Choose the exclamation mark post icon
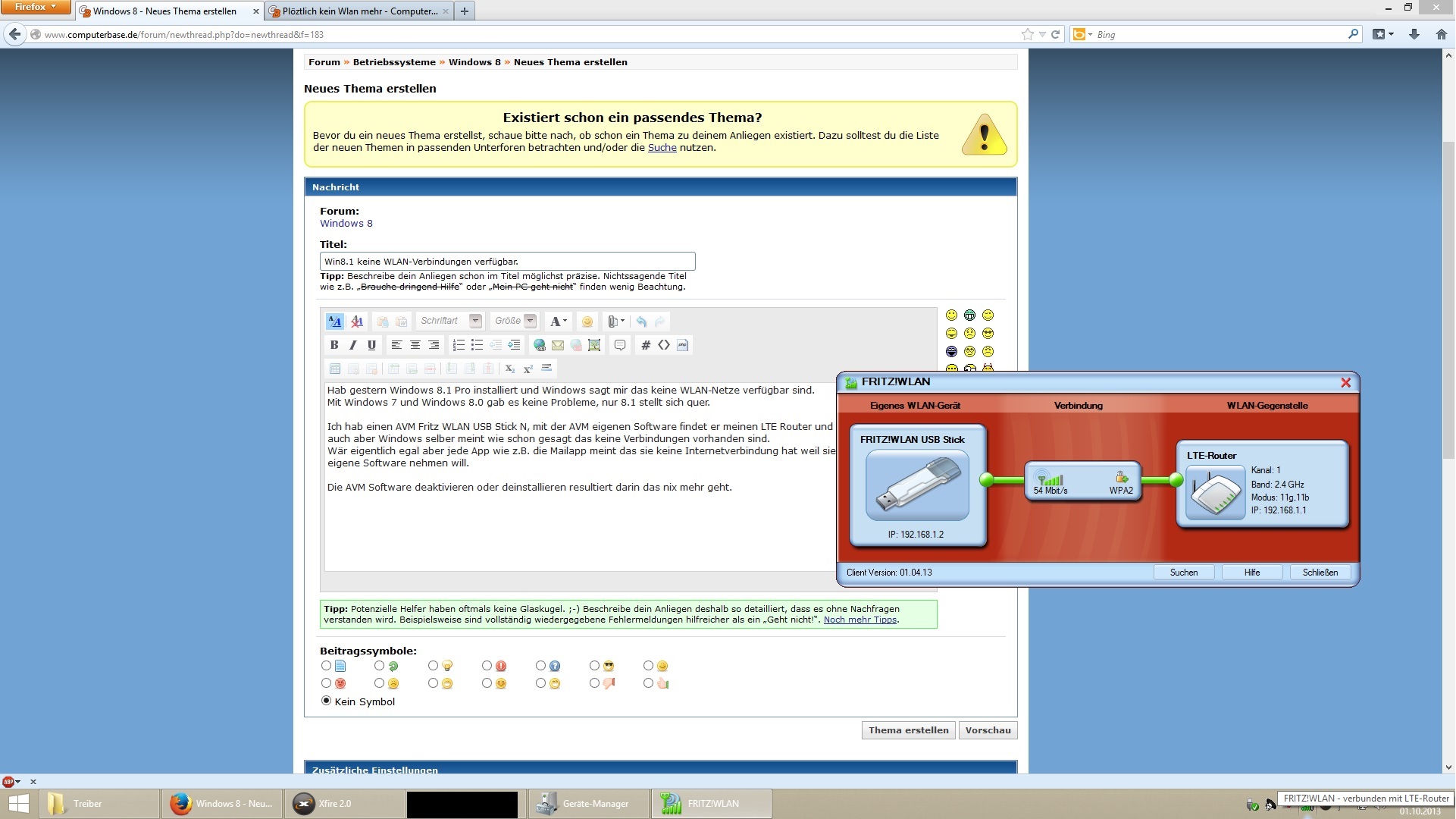1456x819 pixels. tap(487, 666)
